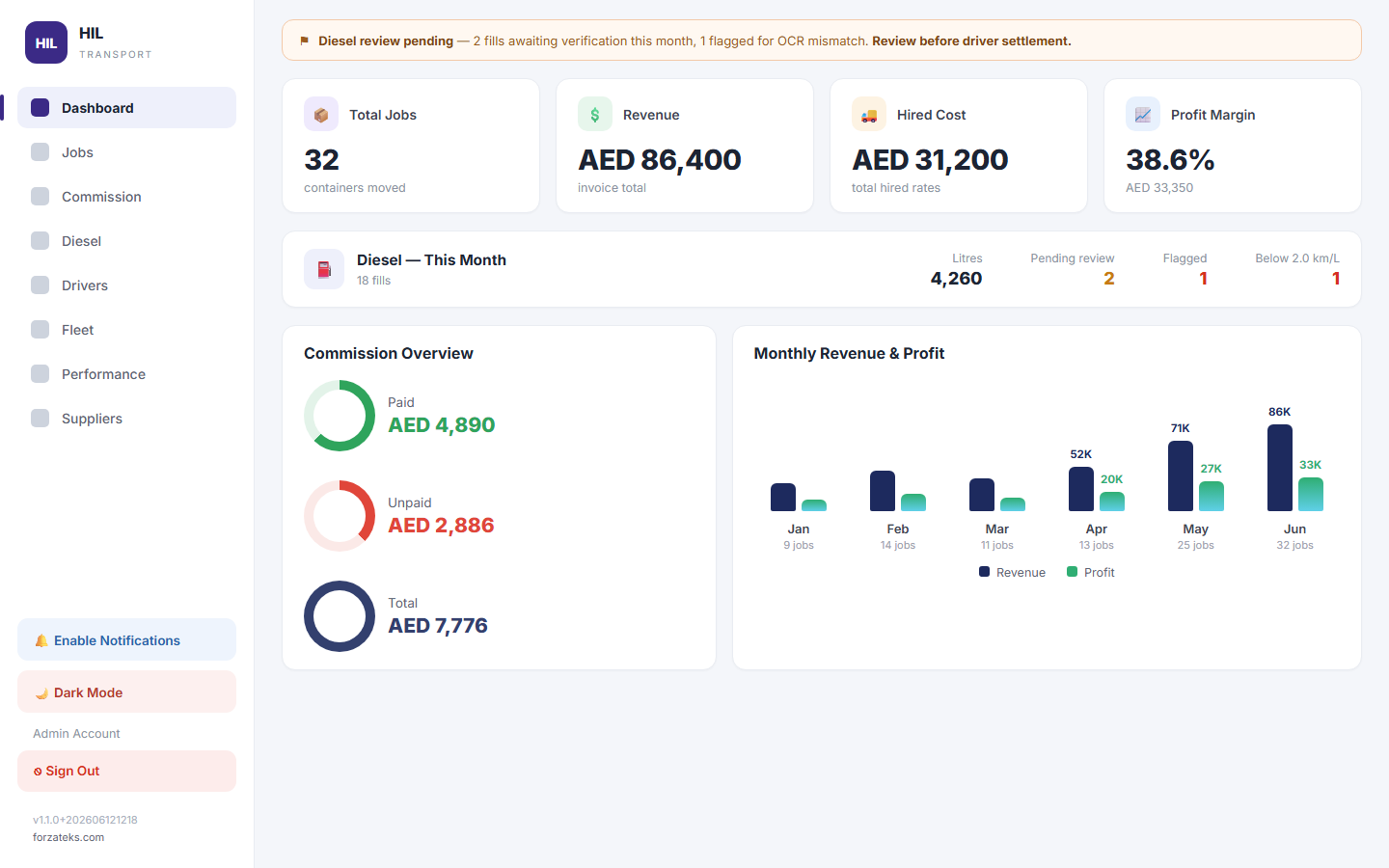Click the Total commission donut ring

point(340,616)
